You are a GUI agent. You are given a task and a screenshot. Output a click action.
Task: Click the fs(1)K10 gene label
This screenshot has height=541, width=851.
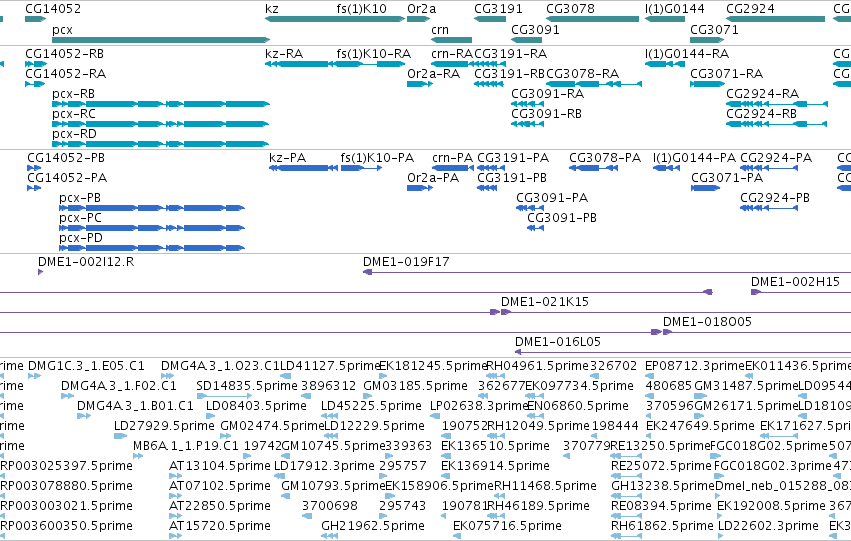click(x=361, y=9)
